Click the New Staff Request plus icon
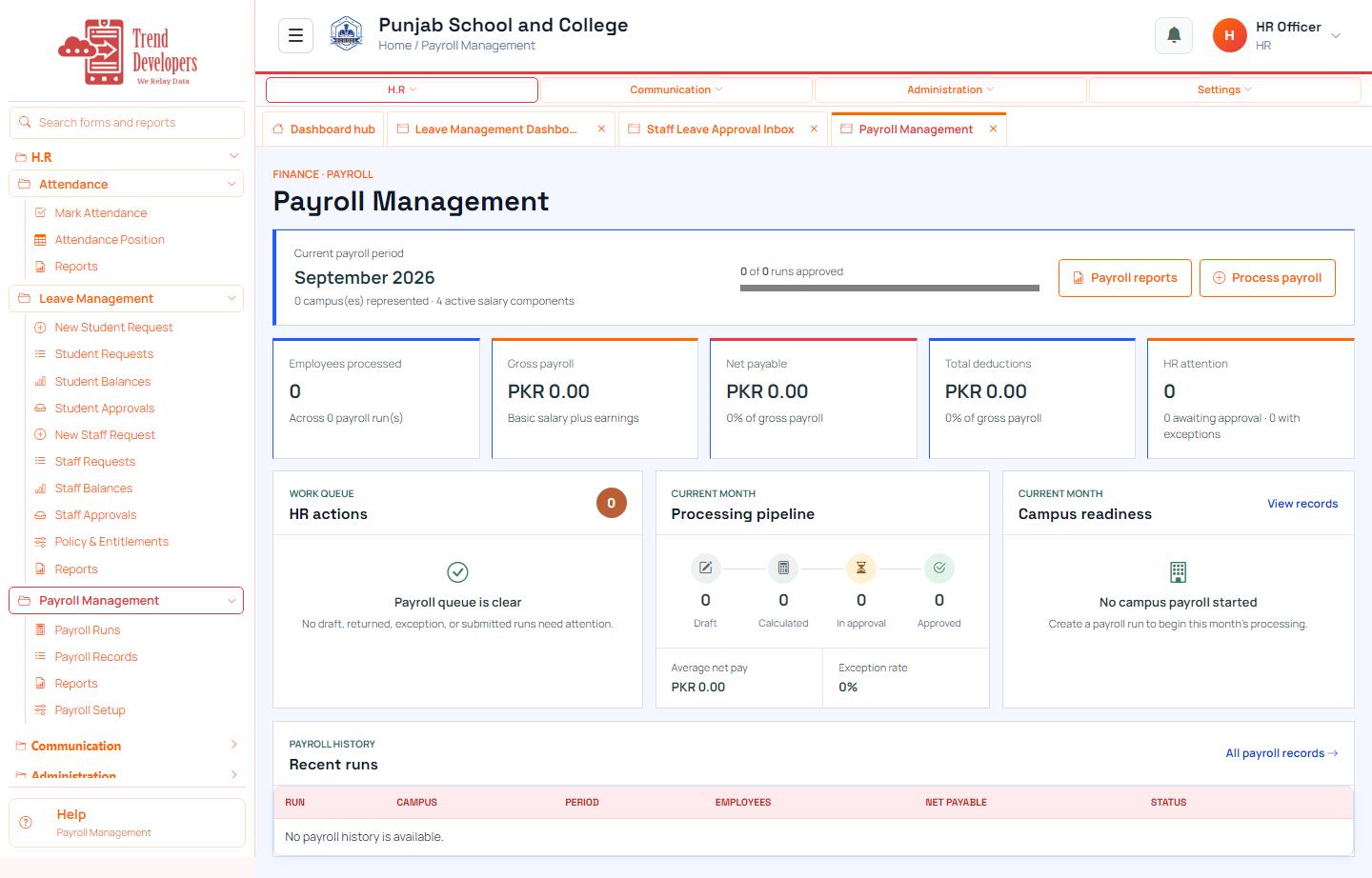 click(x=40, y=434)
